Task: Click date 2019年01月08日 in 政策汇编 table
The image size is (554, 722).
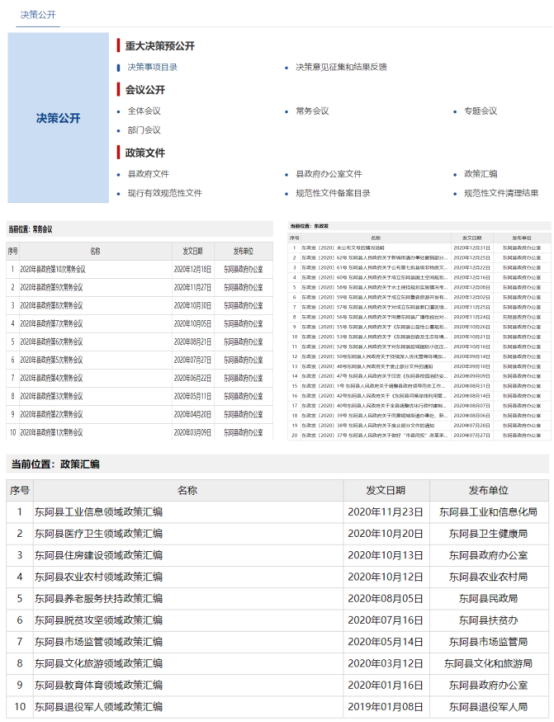Action: click(385, 707)
